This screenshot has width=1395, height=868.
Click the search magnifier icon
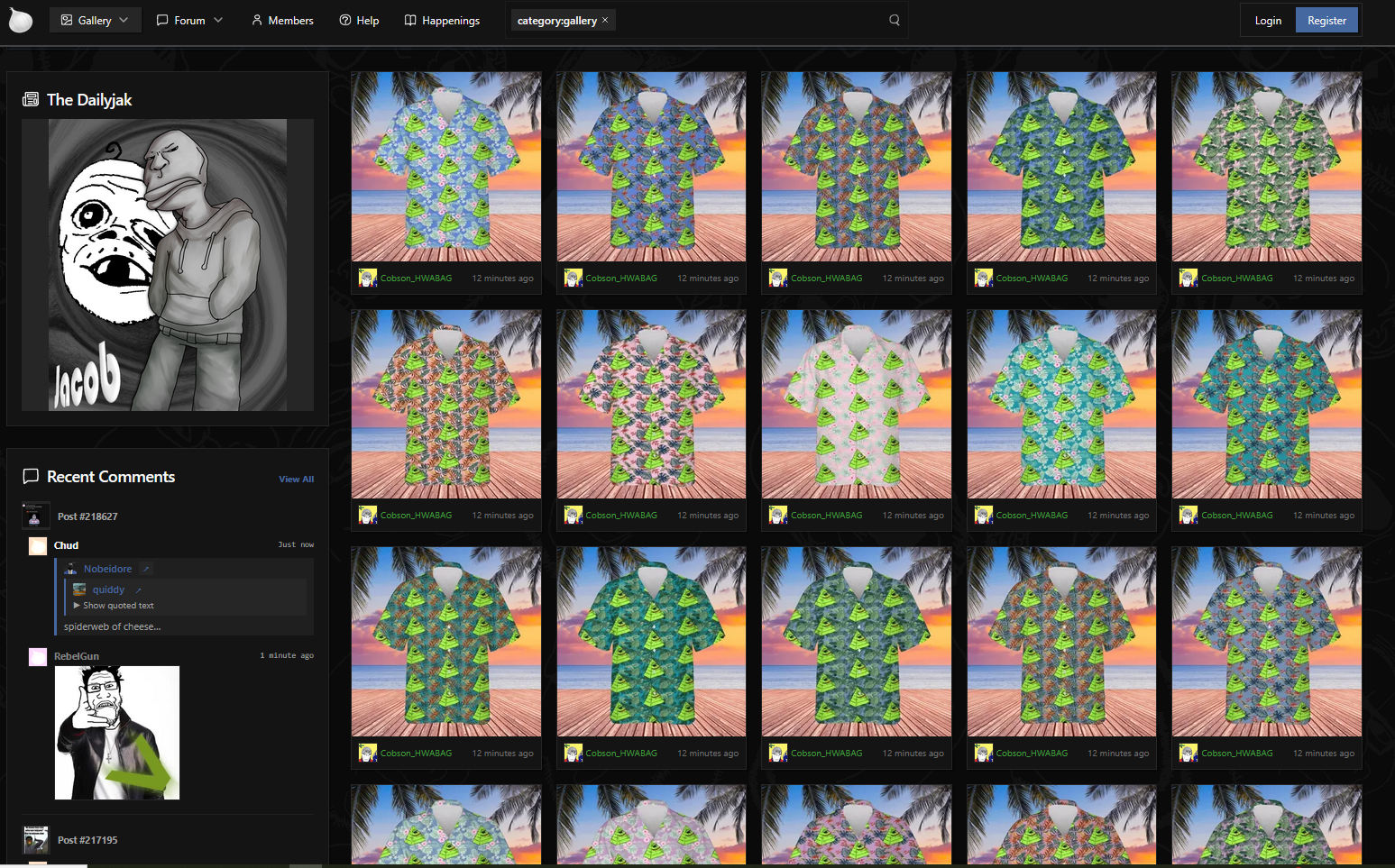click(x=894, y=20)
